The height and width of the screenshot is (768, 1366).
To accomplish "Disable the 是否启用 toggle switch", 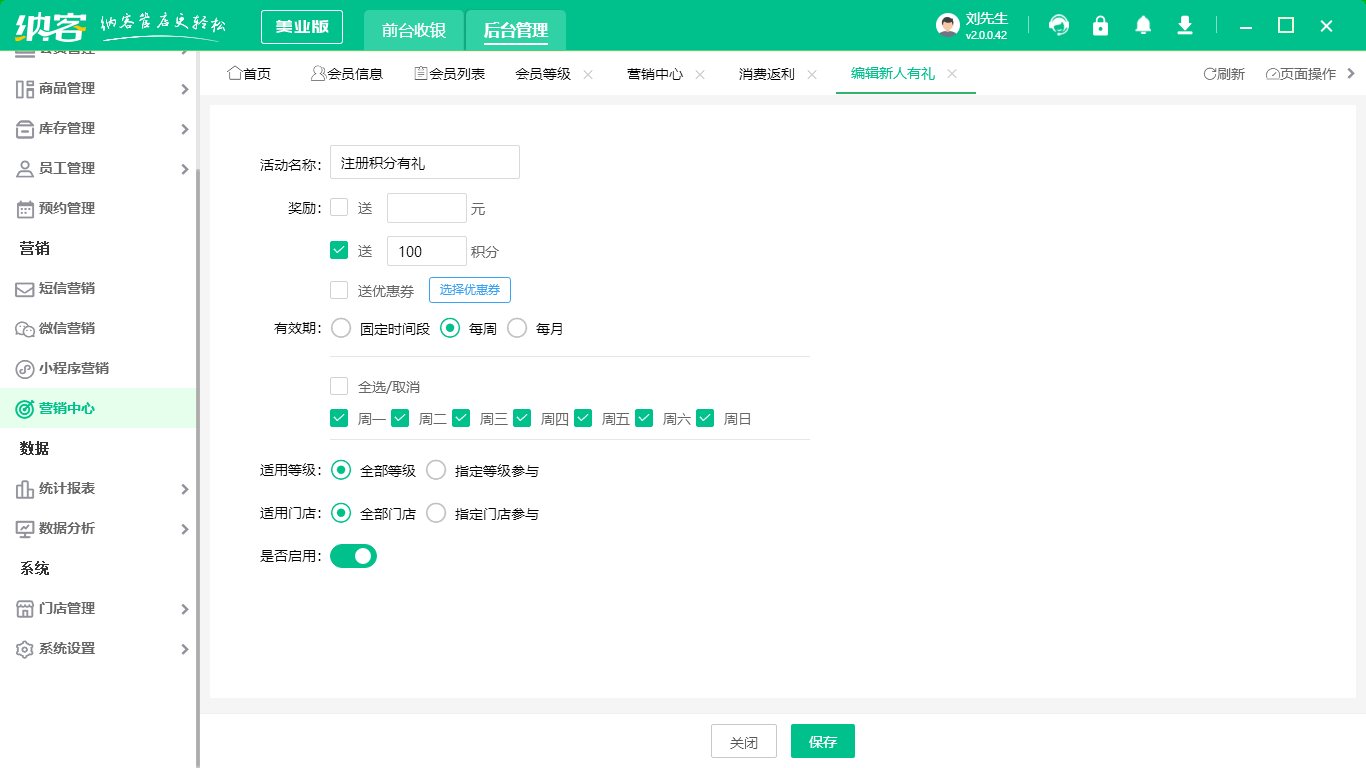I will pyautogui.click(x=353, y=555).
